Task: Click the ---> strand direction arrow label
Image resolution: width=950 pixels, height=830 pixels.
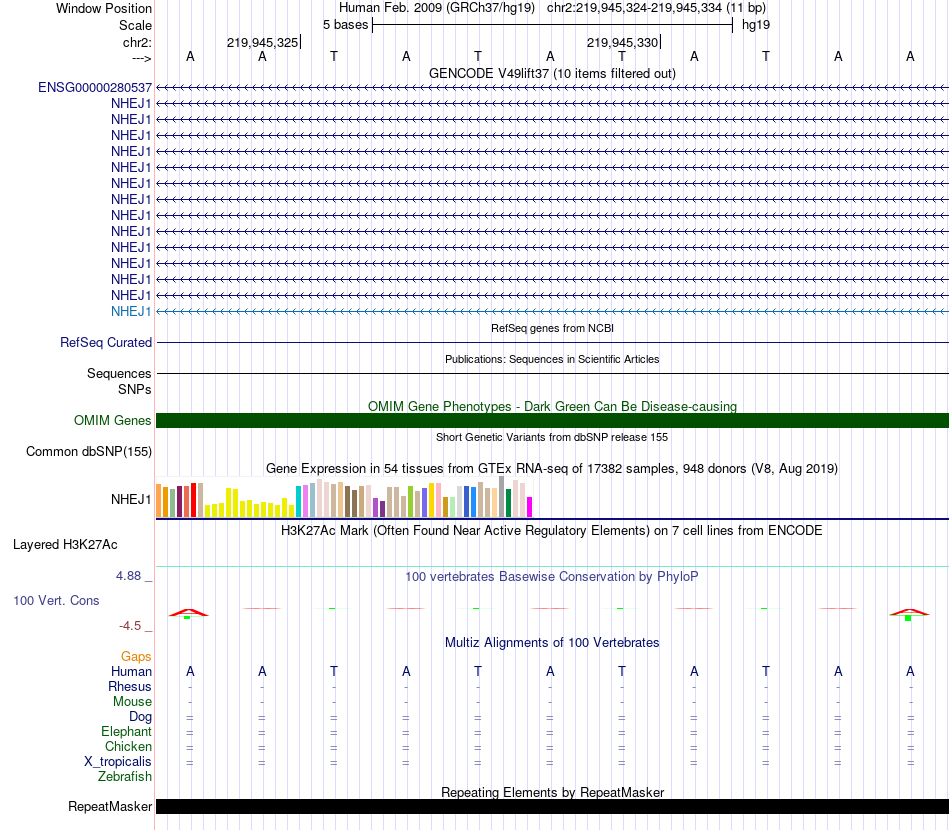Action: point(142,58)
